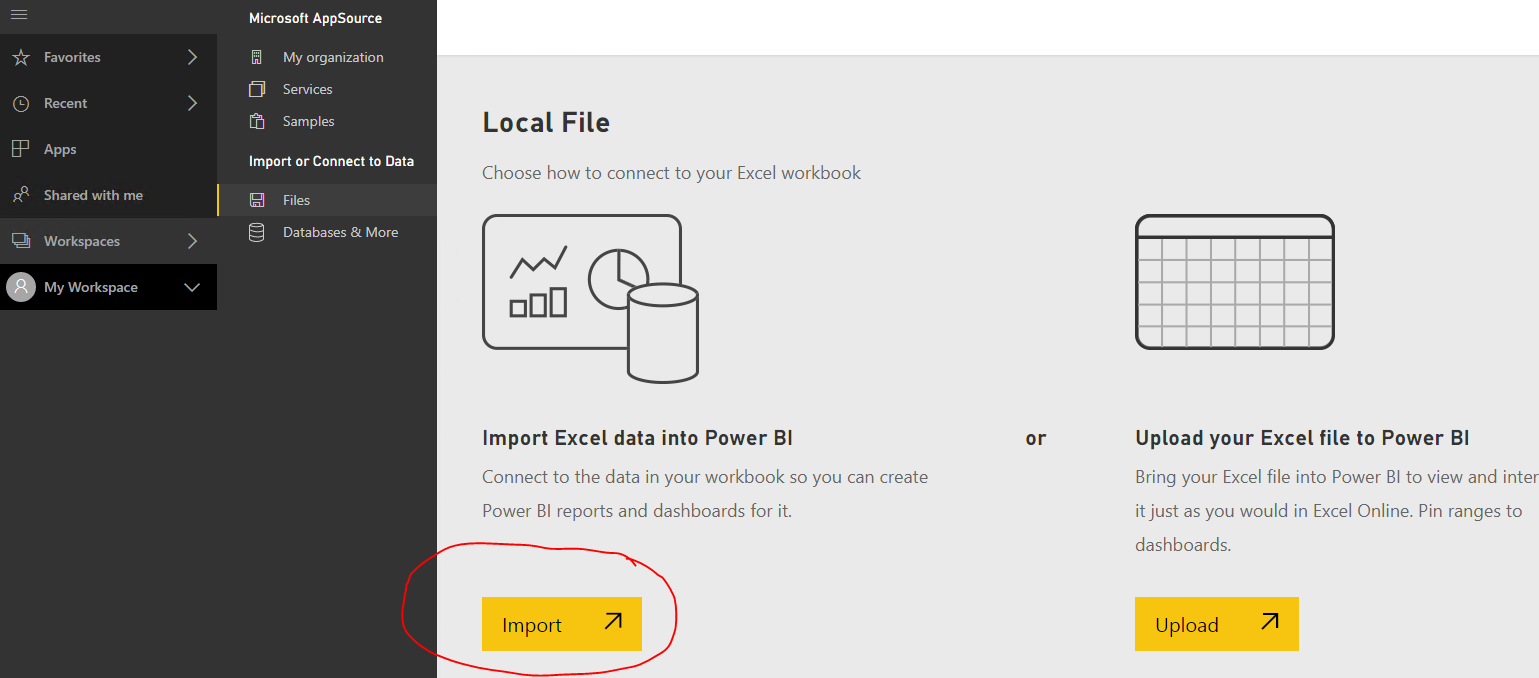Open Workspaces in navigation pane

click(x=108, y=241)
